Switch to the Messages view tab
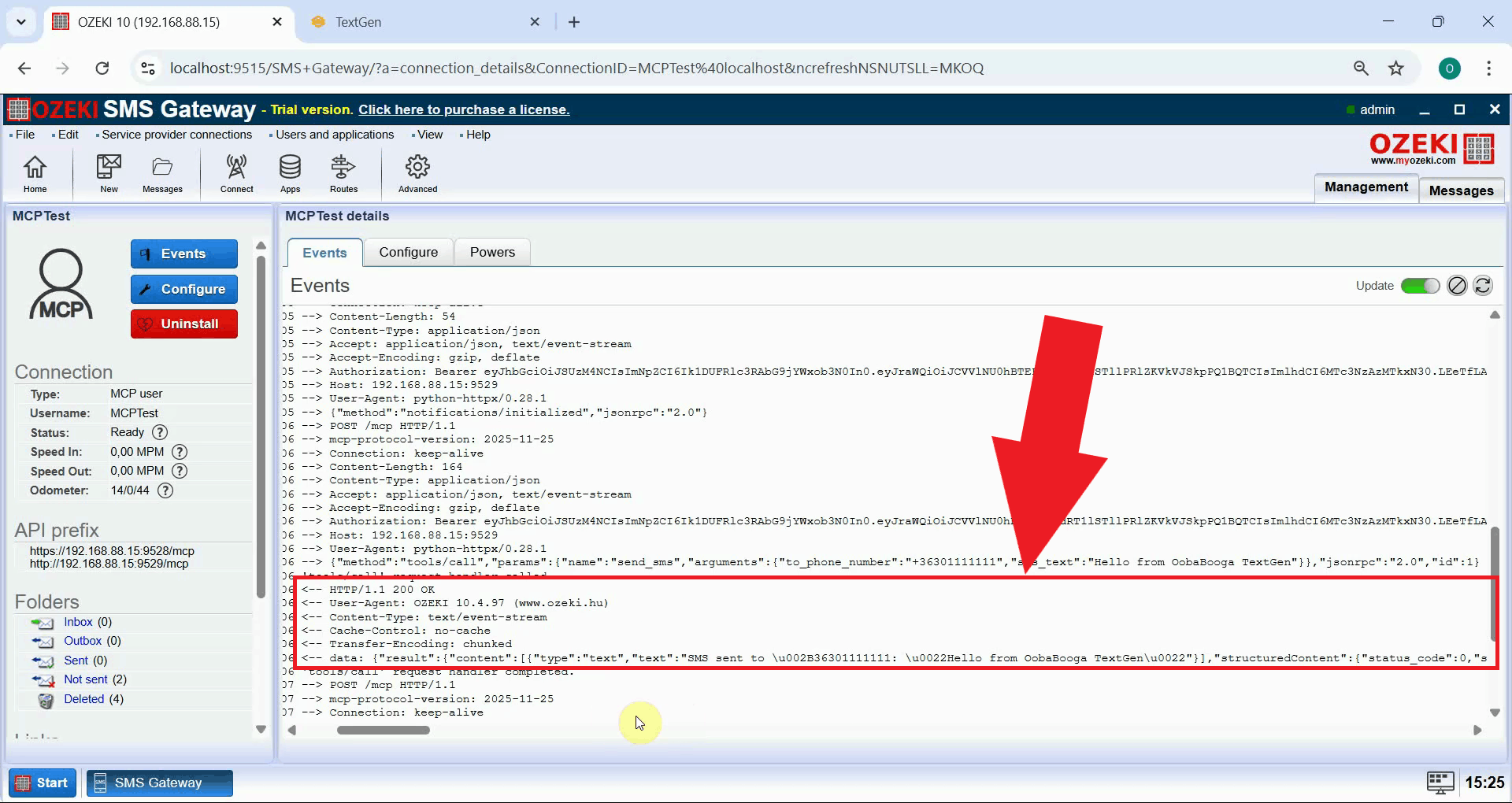This screenshot has width=1512, height=803. (1461, 191)
